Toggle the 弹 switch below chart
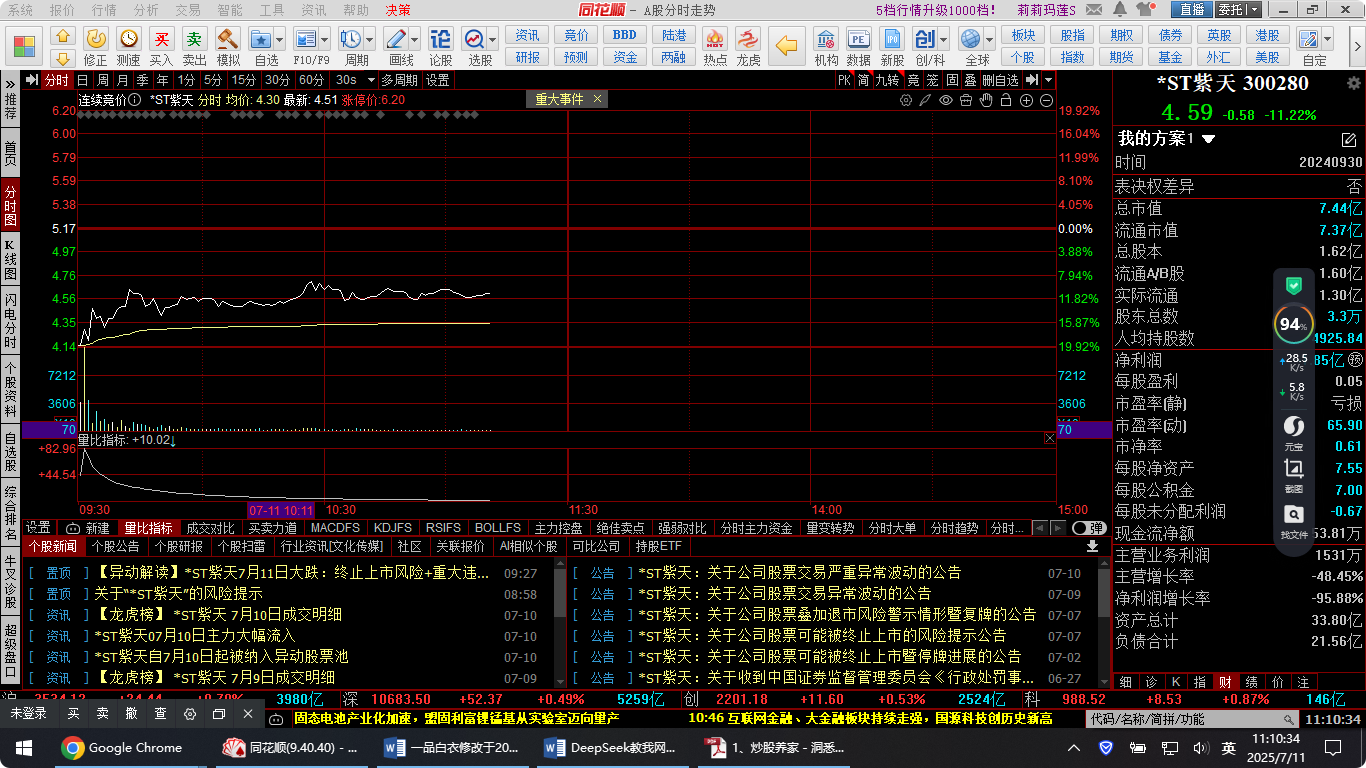The image size is (1366, 768). pos(1088,528)
